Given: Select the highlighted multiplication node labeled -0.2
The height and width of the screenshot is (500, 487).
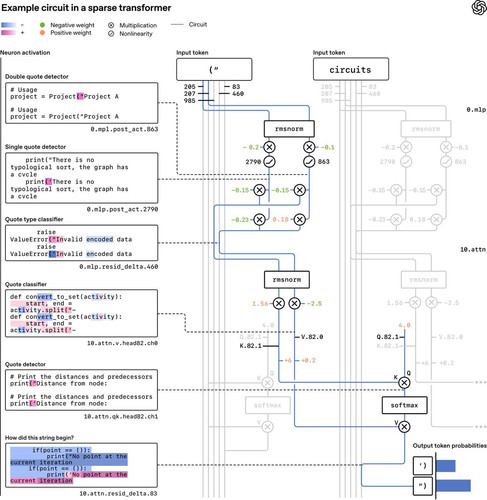Looking at the screenshot, I should click(269, 147).
